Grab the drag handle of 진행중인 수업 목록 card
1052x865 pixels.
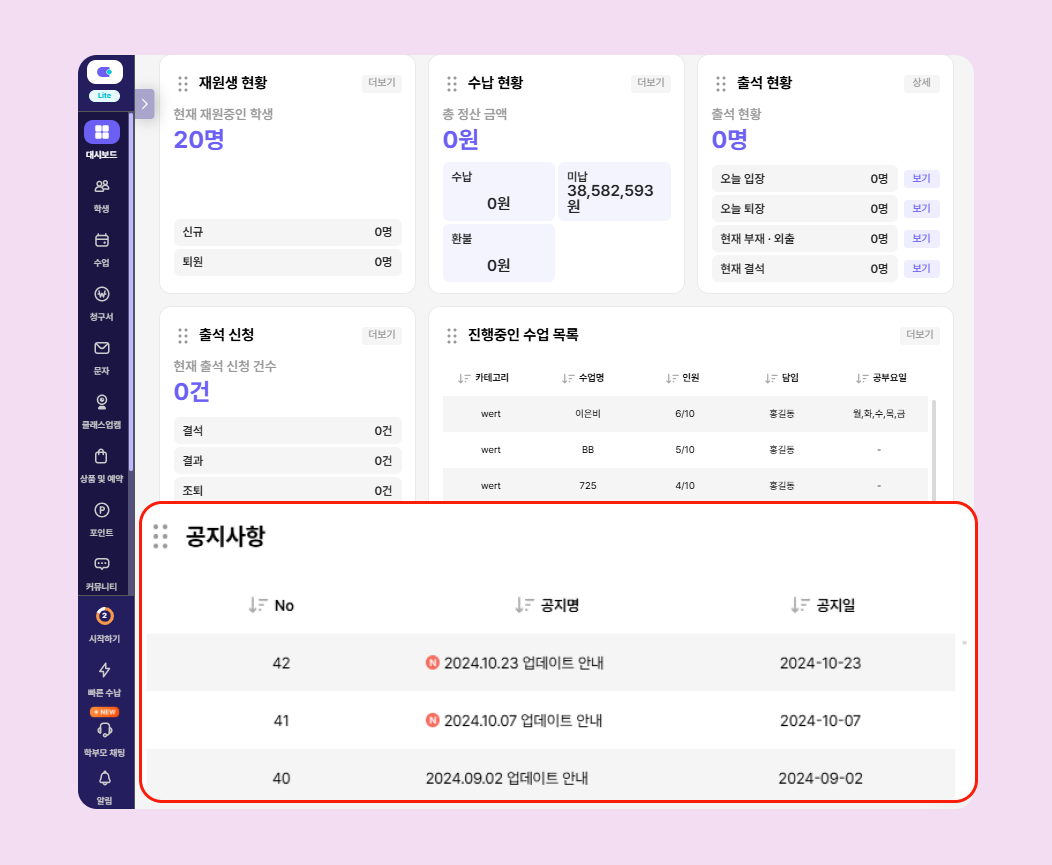click(x=452, y=336)
